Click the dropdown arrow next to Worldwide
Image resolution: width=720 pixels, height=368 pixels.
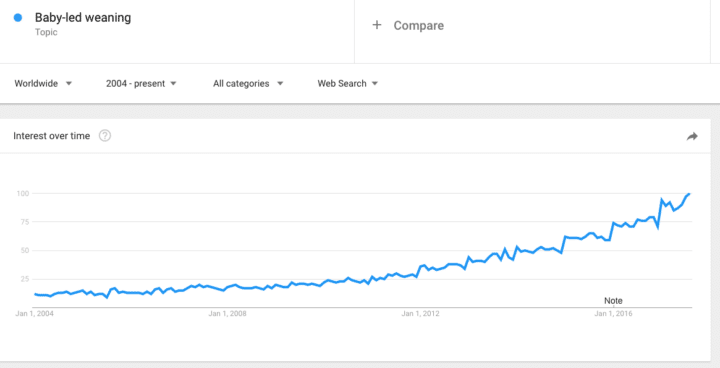pyautogui.click(x=68, y=84)
